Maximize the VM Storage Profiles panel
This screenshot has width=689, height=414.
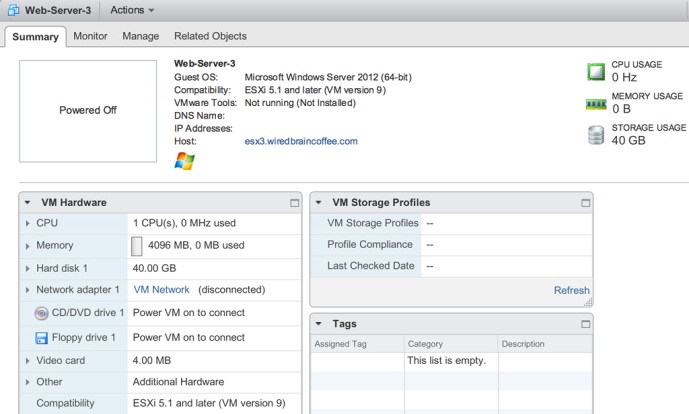point(584,203)
